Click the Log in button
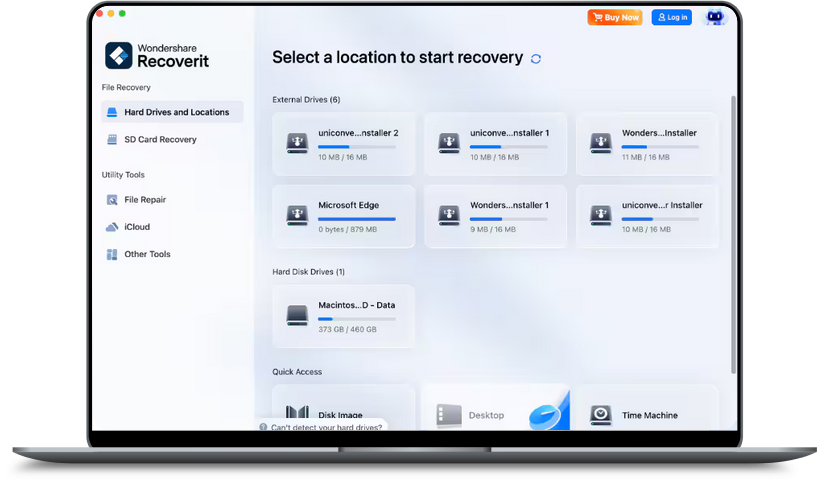 pos(672,17)
